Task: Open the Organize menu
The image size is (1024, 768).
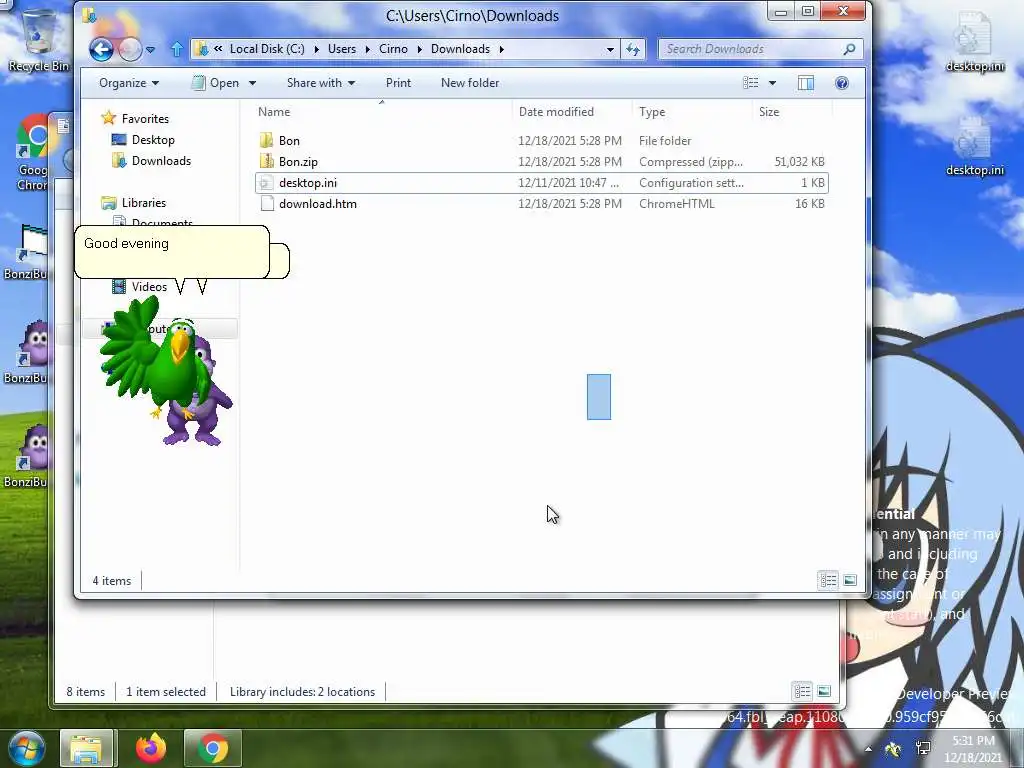Action: pyautogui.click(x=129, y=83)
